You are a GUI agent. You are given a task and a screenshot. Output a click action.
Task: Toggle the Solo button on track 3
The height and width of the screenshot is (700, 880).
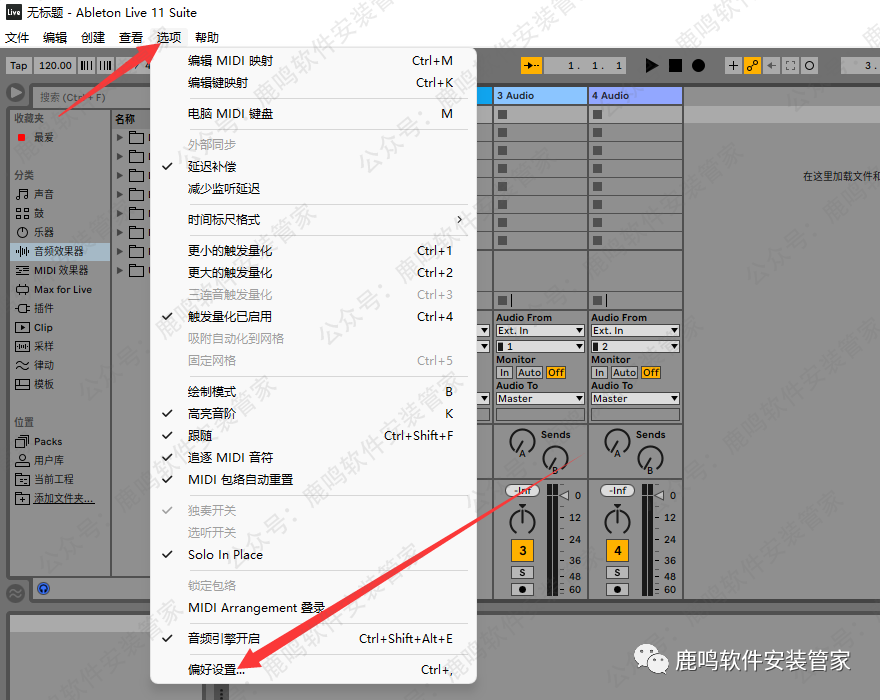click(522, 572)
